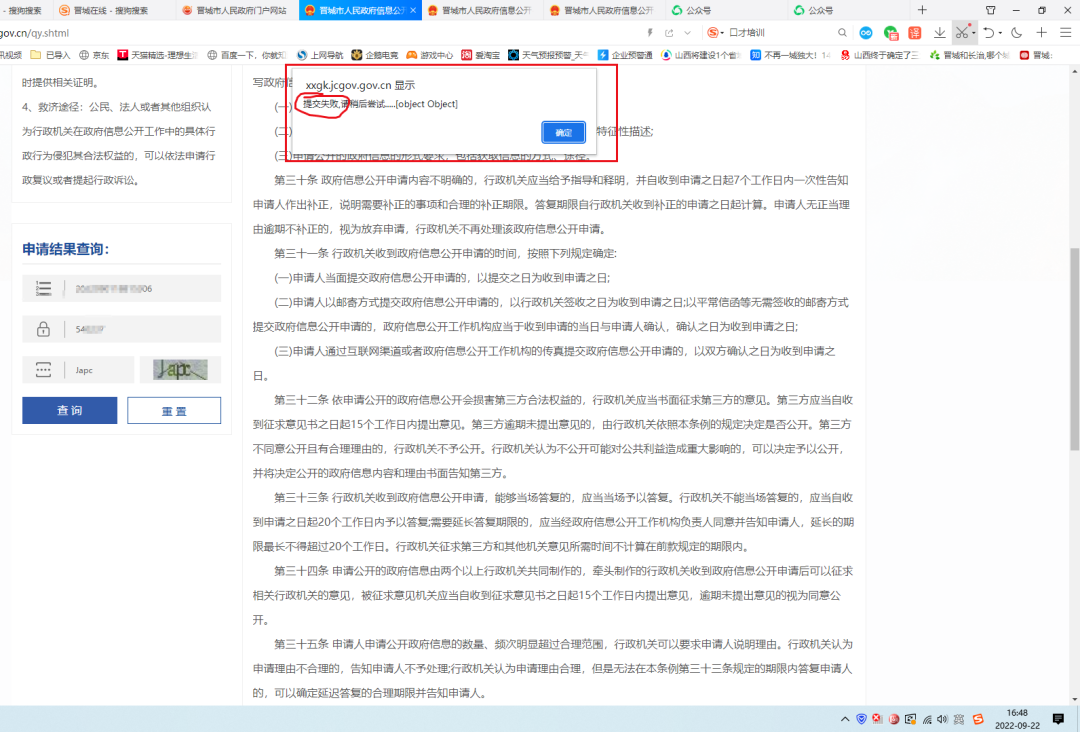Open the 企鹅电竞 bookmark

(375, 55)
